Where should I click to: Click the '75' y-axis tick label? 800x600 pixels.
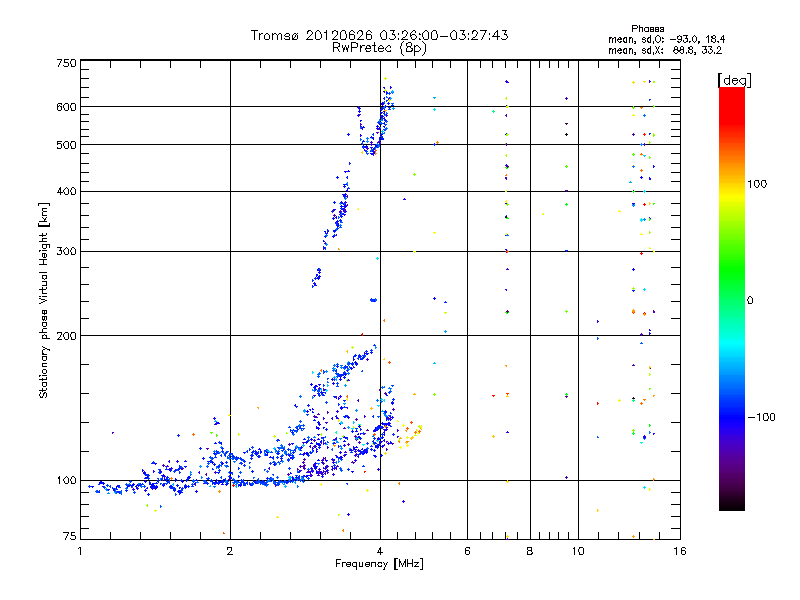70,536
